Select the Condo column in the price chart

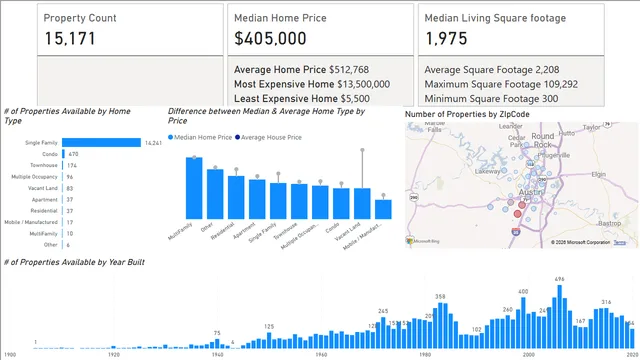coord(341,204)
